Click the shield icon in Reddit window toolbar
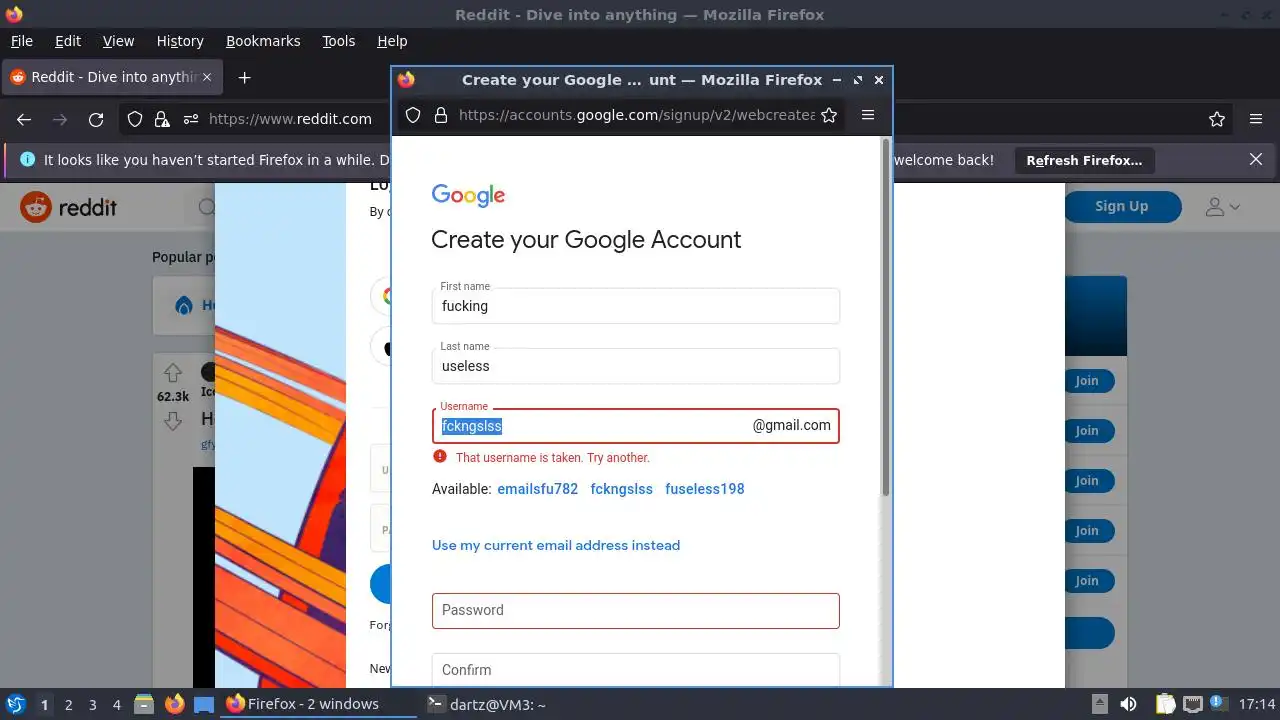The height and width of the screenshot is (720, 1280). pyautogui.click(x=135, y=119)
